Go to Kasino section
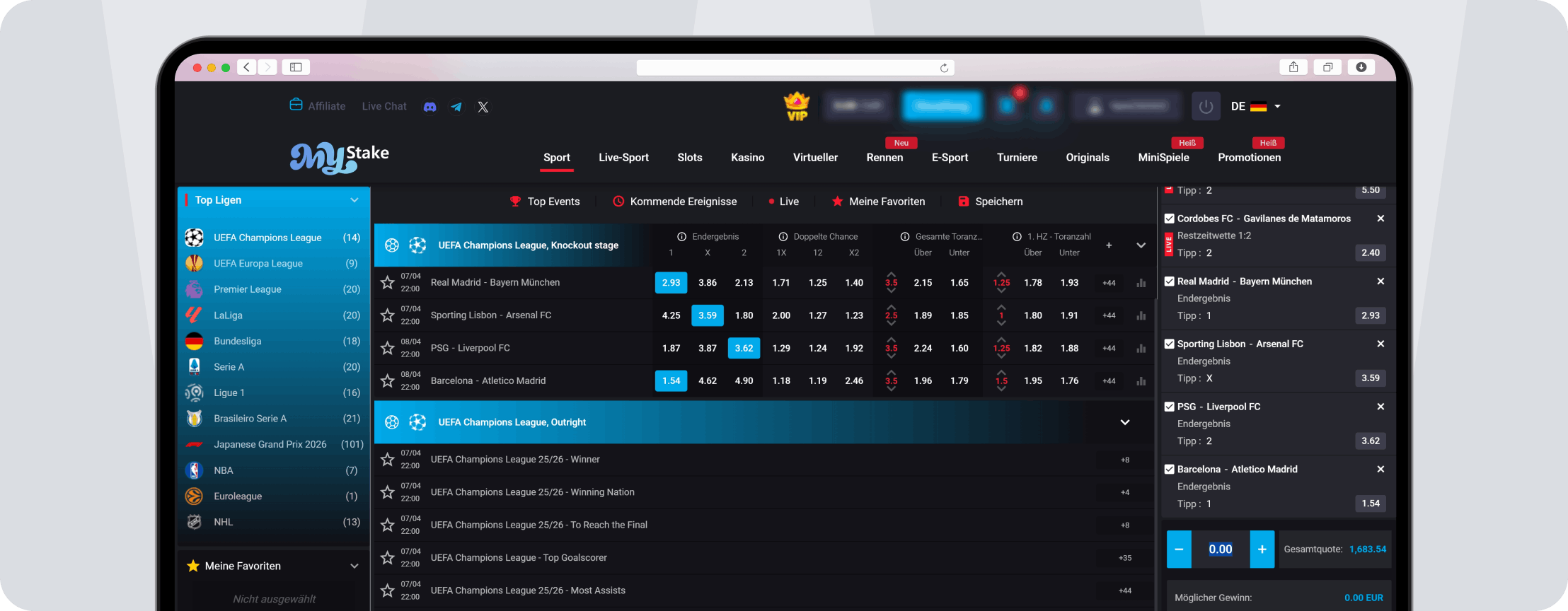Screen dimensions: 1568x611 [x=748, y=158]
